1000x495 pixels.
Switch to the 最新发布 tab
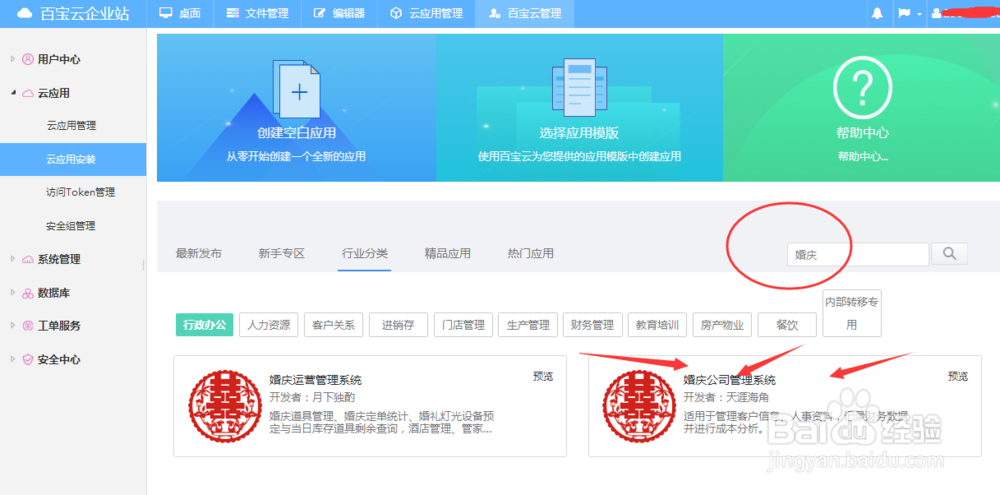click(x=199, y=253)
